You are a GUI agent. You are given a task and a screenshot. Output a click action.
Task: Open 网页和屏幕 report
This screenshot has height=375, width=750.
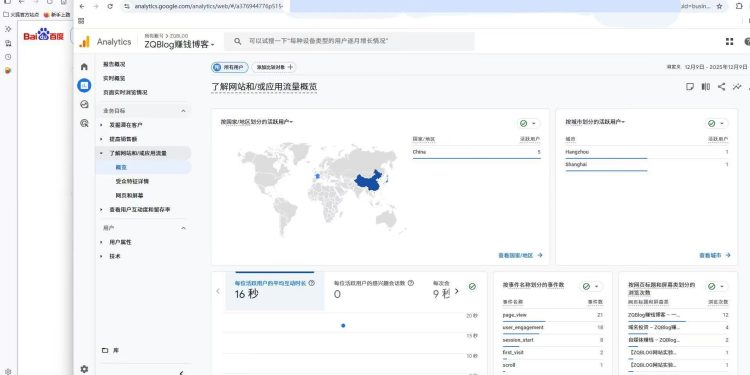coord(129,196)
